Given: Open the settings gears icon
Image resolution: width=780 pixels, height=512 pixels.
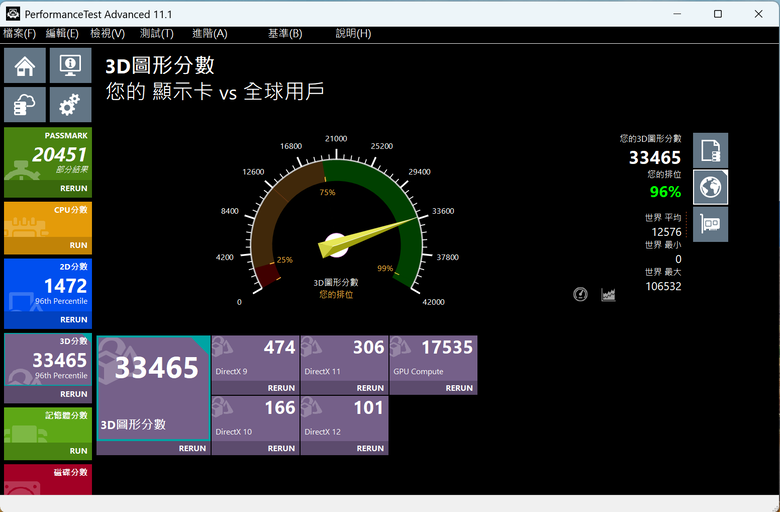Looking at the screenshot, I should (70, 104).
